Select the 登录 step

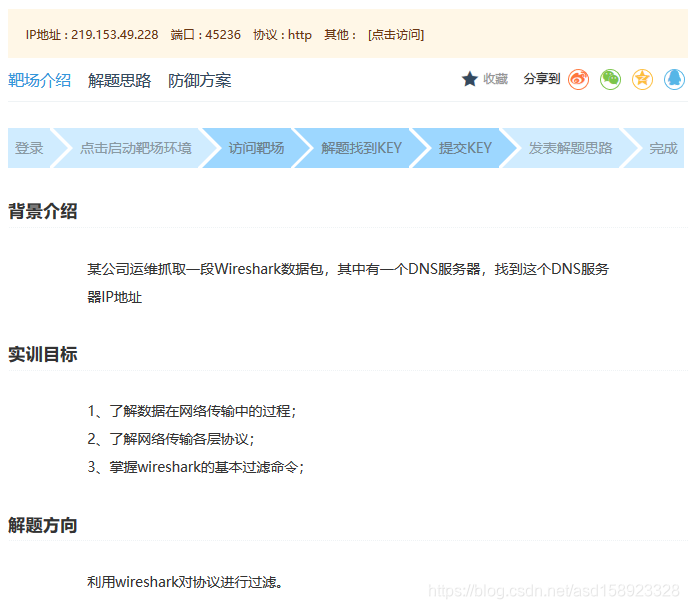29,148
